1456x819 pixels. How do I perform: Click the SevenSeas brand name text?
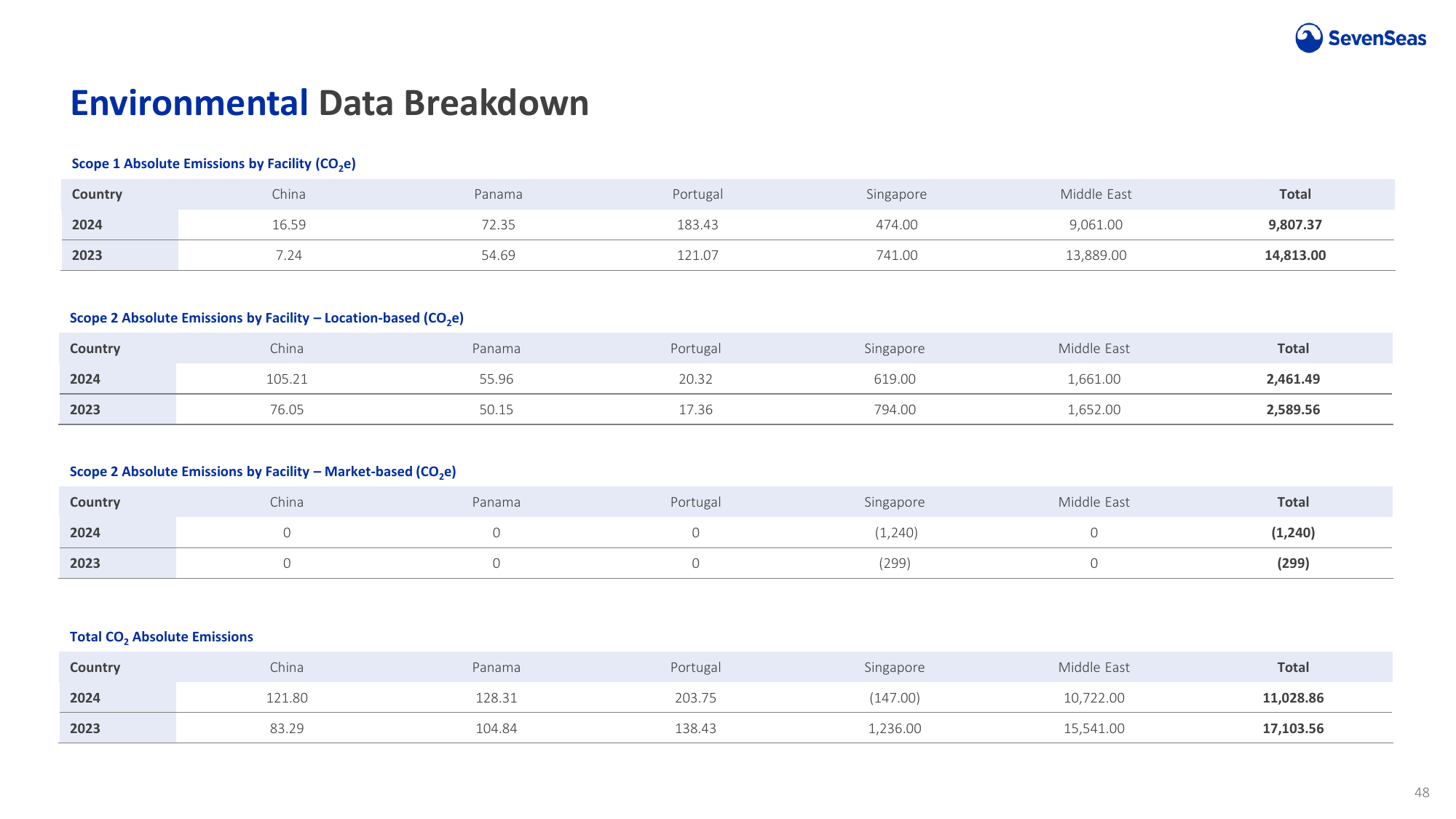click(1377, 39)
